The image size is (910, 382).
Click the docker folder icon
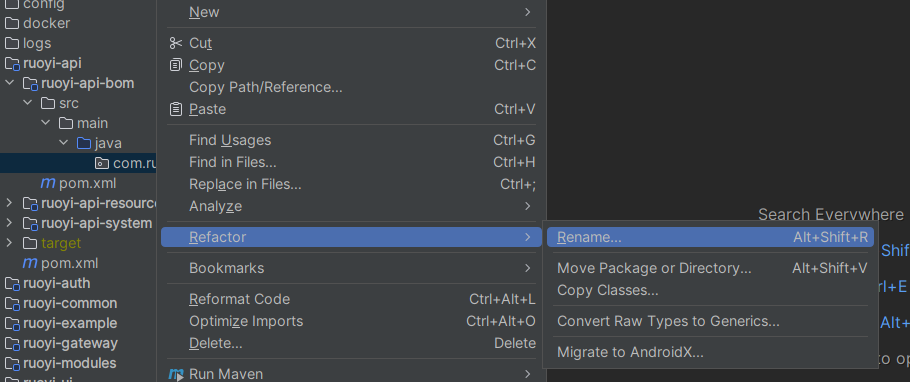(12, 24)
